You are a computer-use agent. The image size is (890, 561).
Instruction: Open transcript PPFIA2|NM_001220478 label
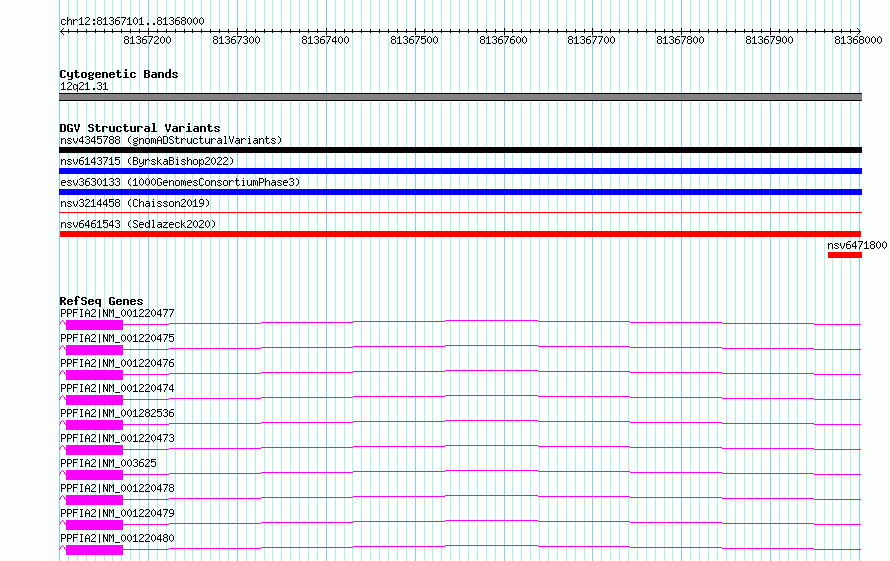(117, 488)
